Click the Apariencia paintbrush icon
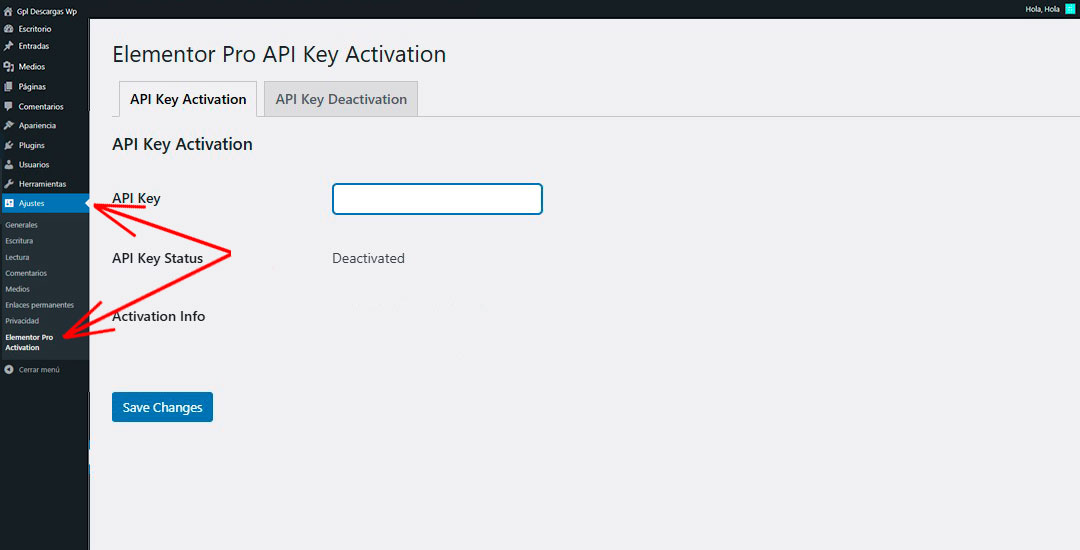Image resolution: width=1080 pixels, height=550 pixels. pos(8,126)
